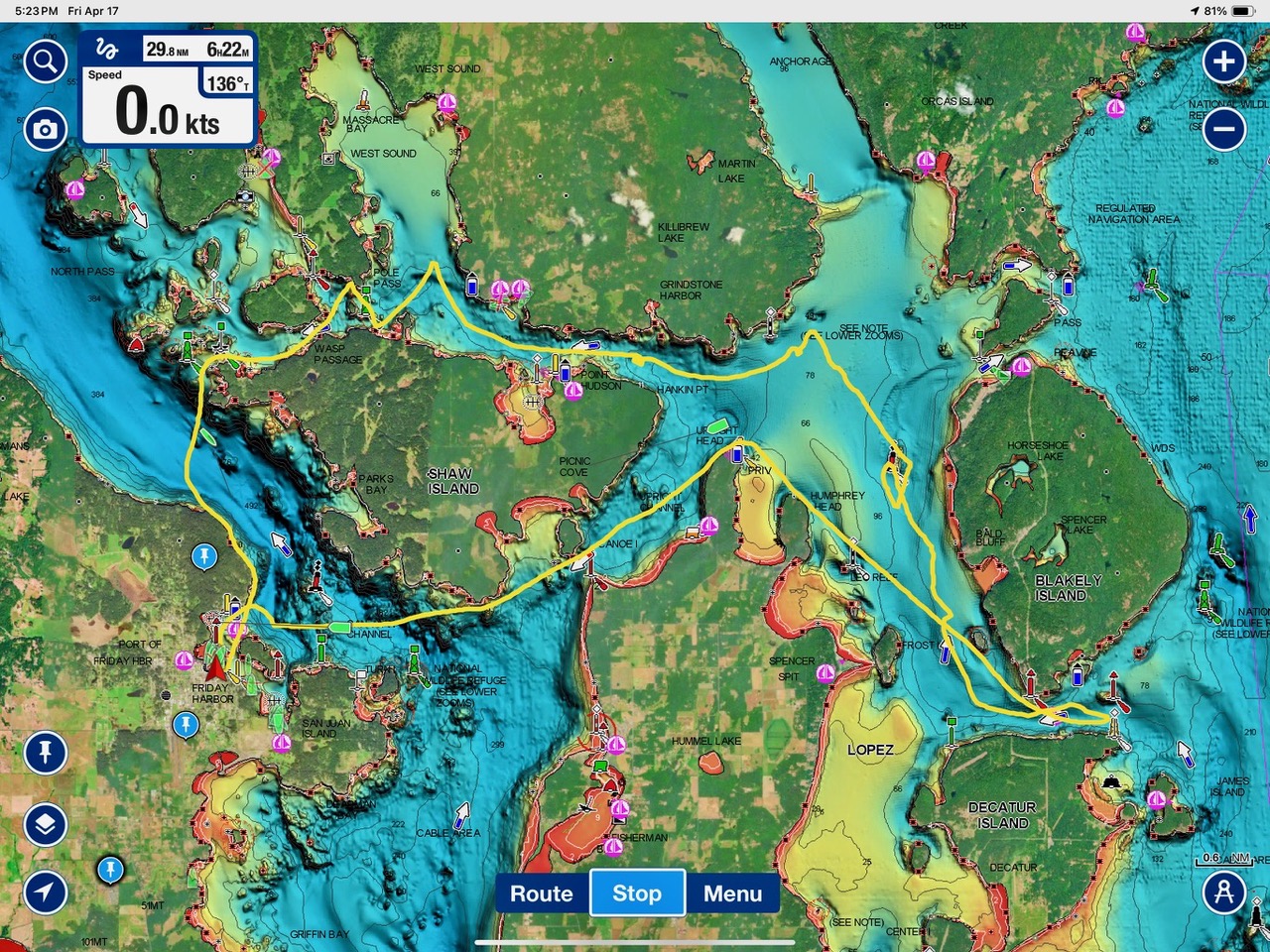1270x952 pixels.
Task: Tap the battery indicator in status bar
Action: coord(1243,11)
